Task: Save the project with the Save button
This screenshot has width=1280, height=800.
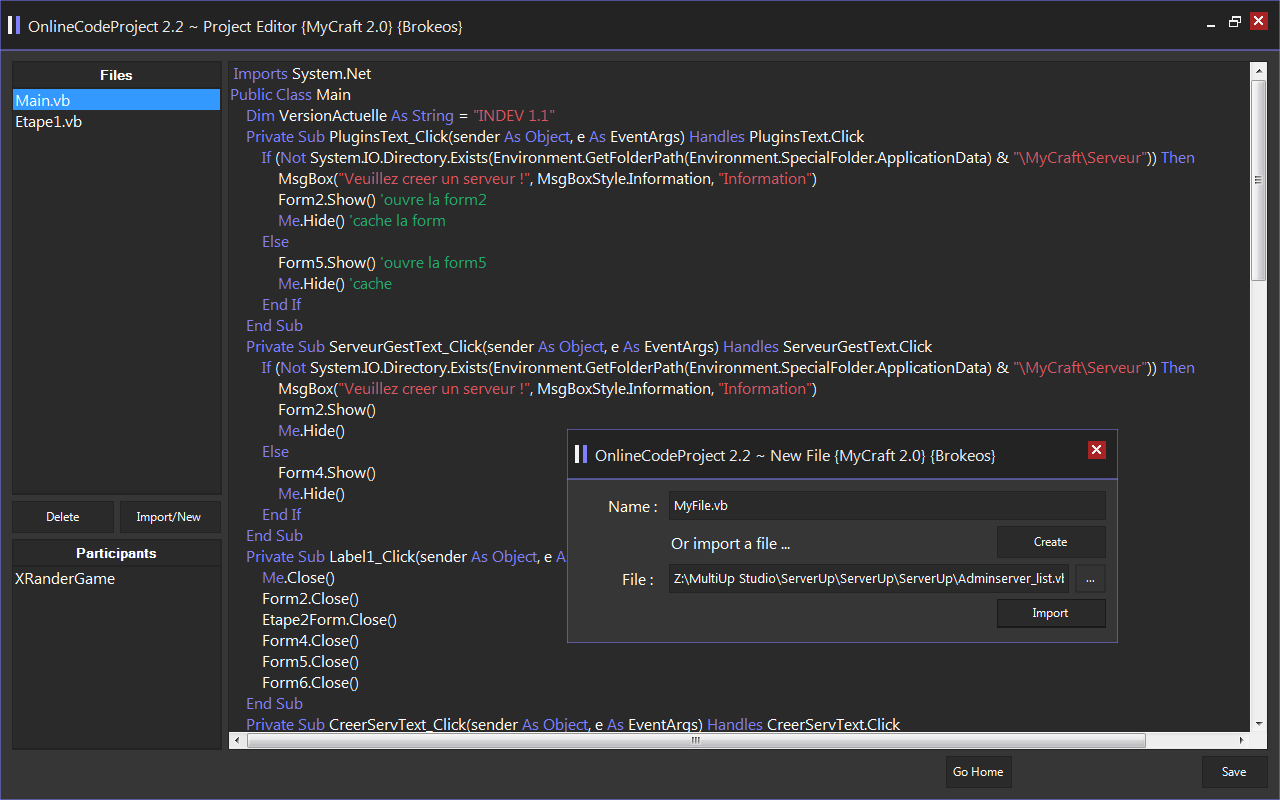Action: pyautogui.click(x=1234, y=772)
